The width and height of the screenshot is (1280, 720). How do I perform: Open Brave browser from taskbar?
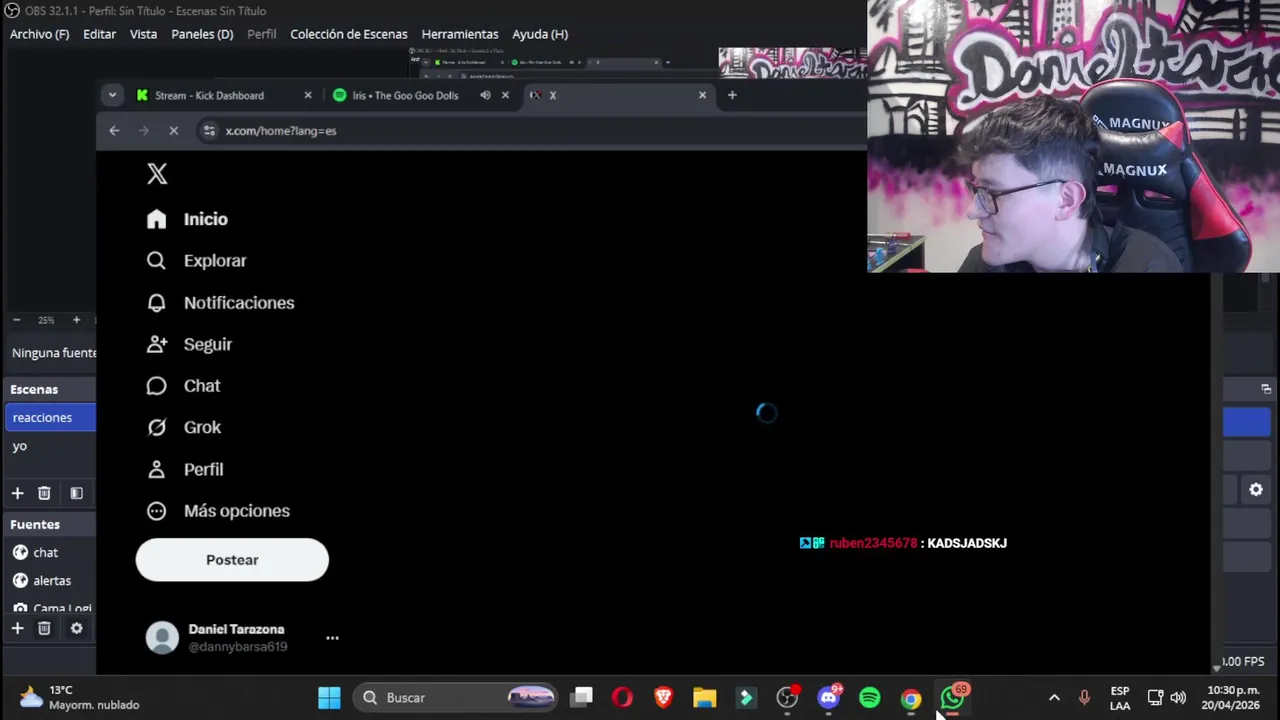(663, 698)
